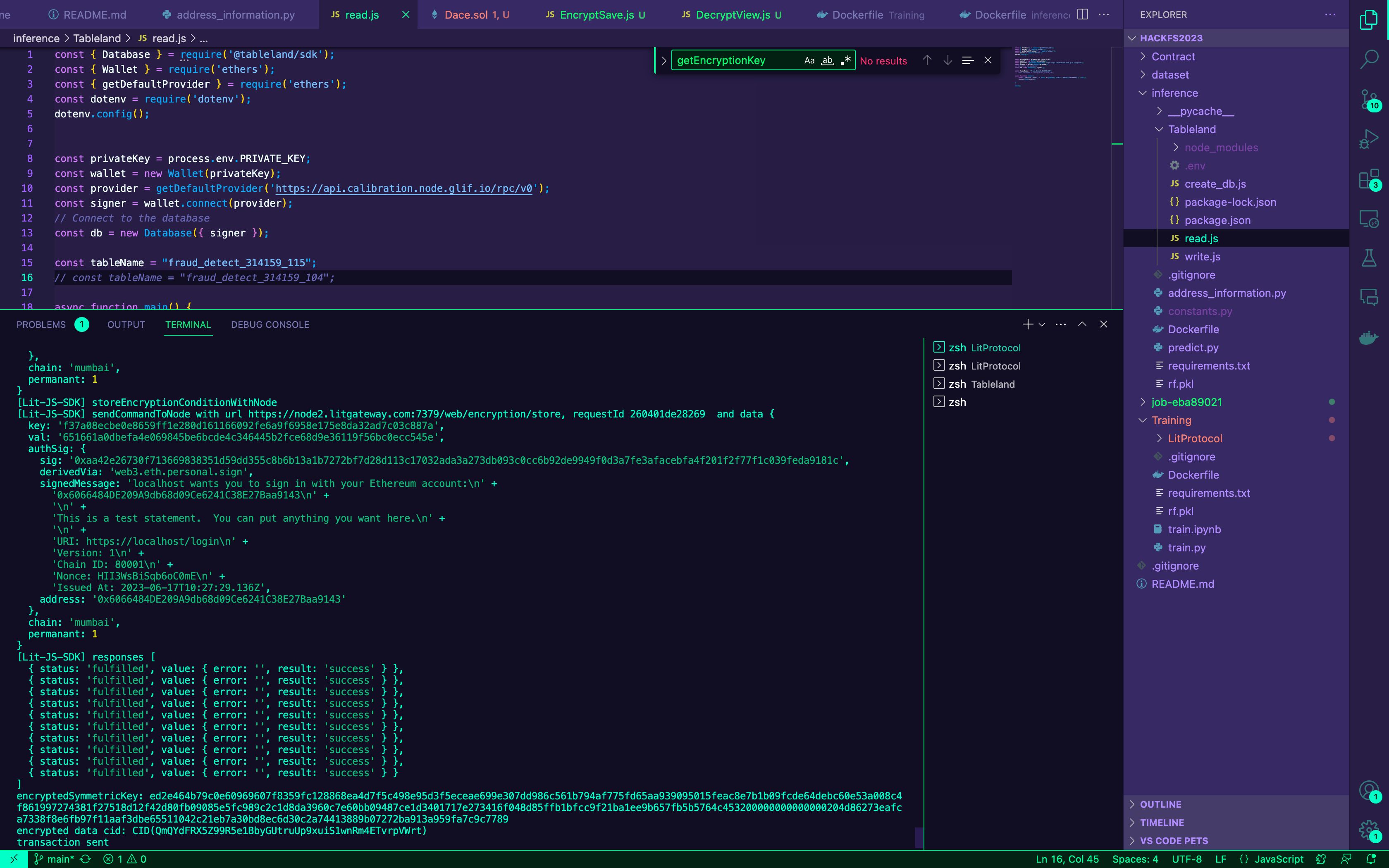Open the Remote Explorer view
Screen dimensions: 1389x868
tap(1369, 219)
